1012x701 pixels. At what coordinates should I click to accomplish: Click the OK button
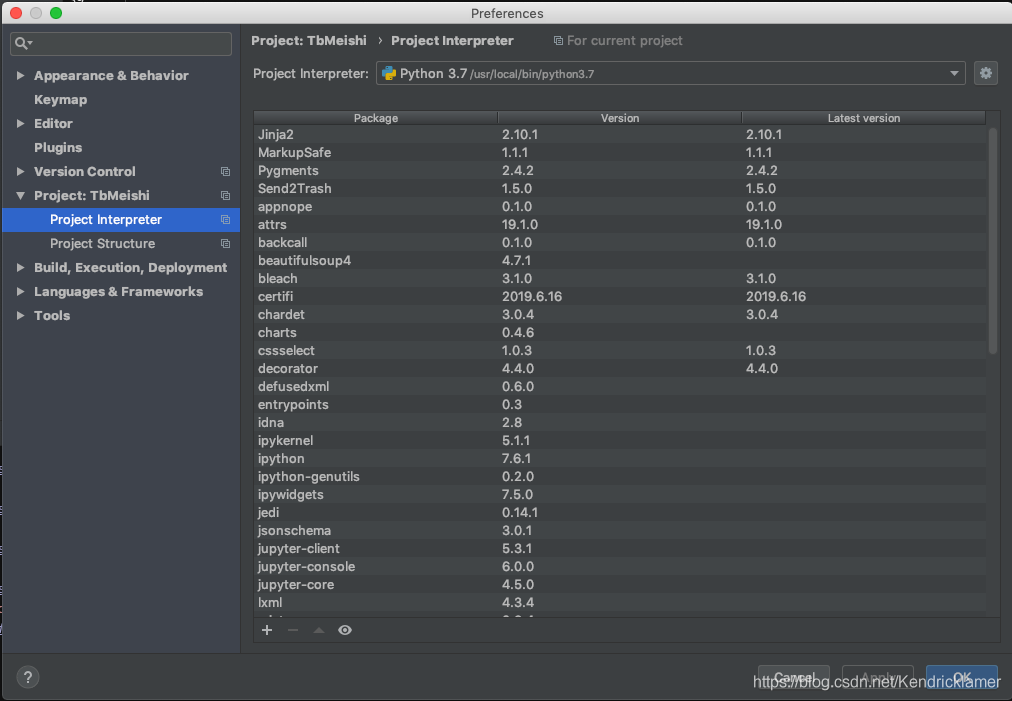(961, 677)
